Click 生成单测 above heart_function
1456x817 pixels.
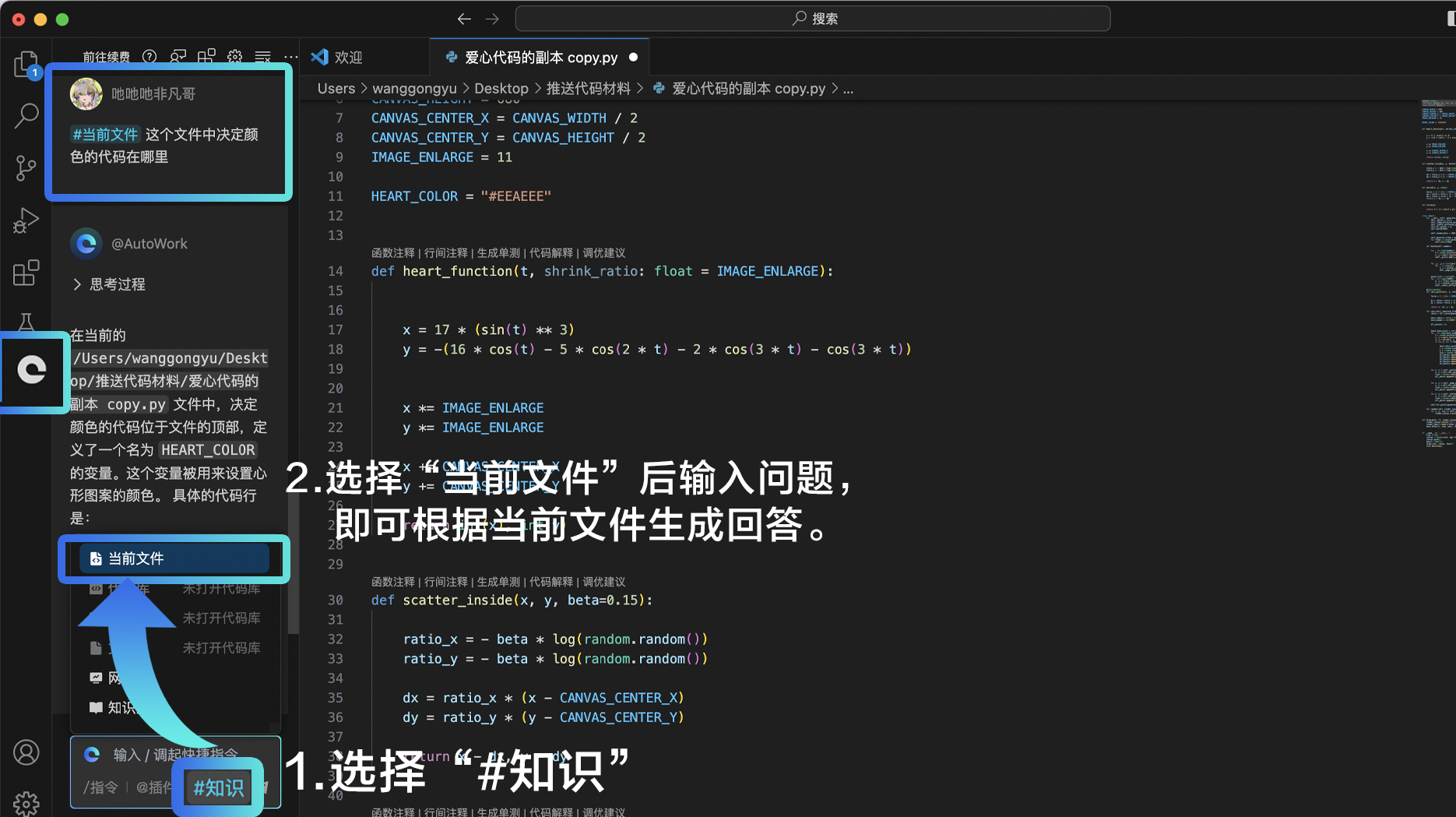pos(498,253)
